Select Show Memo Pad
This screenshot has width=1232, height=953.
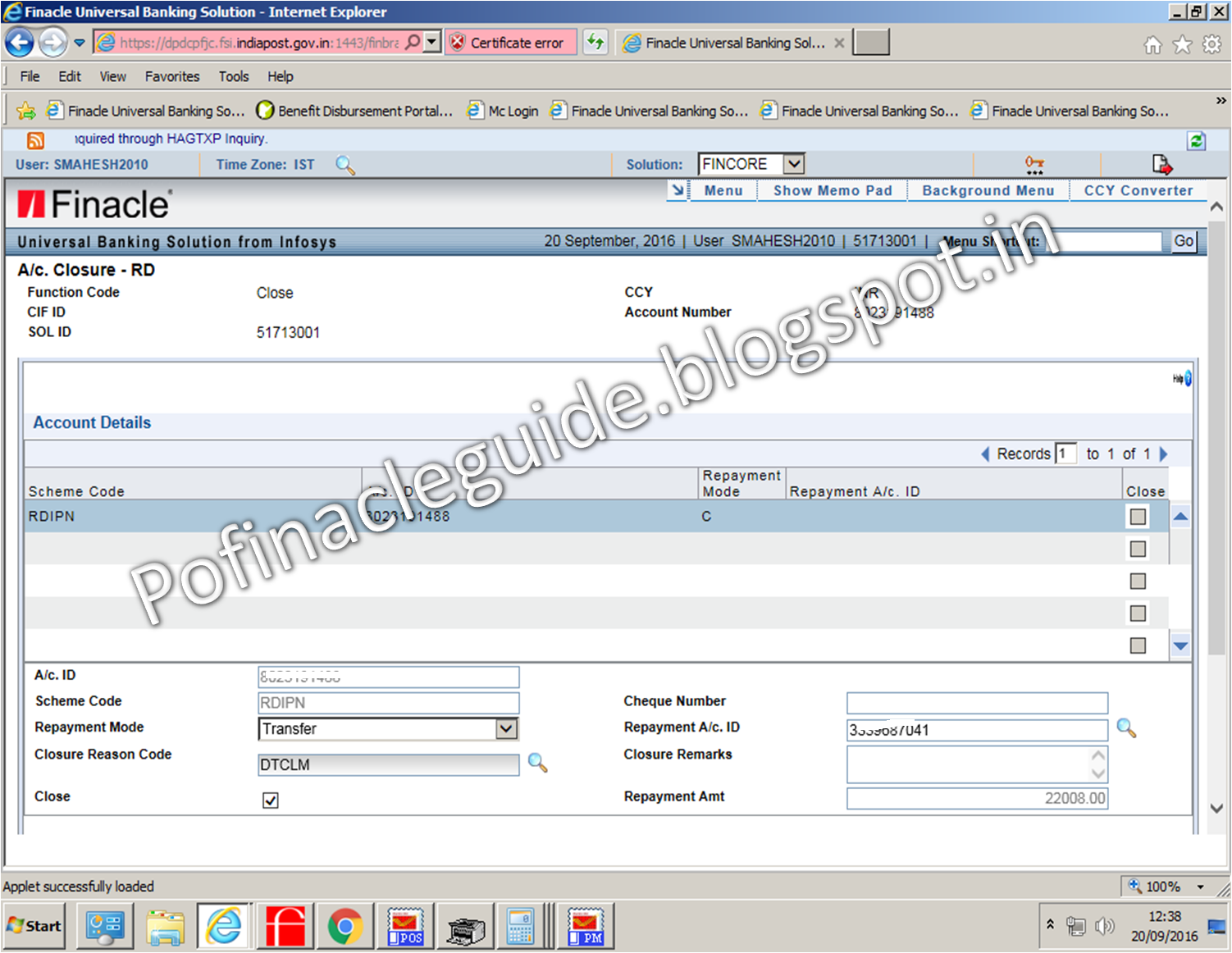[832, 190]
